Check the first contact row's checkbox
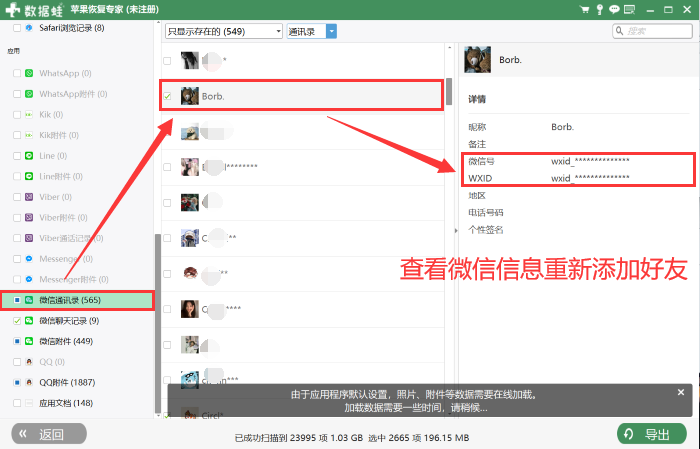700x449 pixels. (x=167, y=61)
